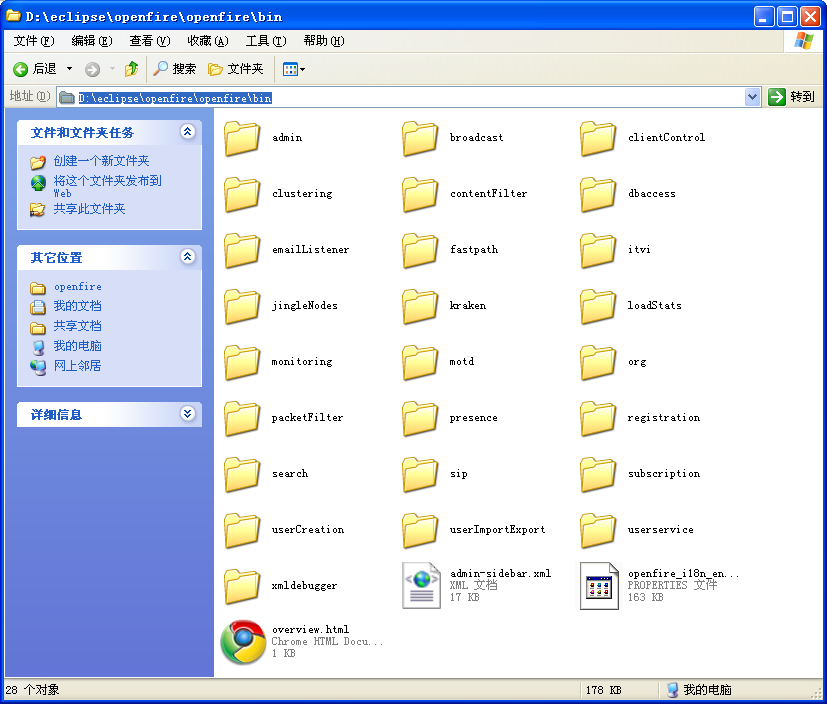Collapse the 文件和文件夹任务 panel
Viewport: 827px width, 704px height.
click(x=189, y=132)
